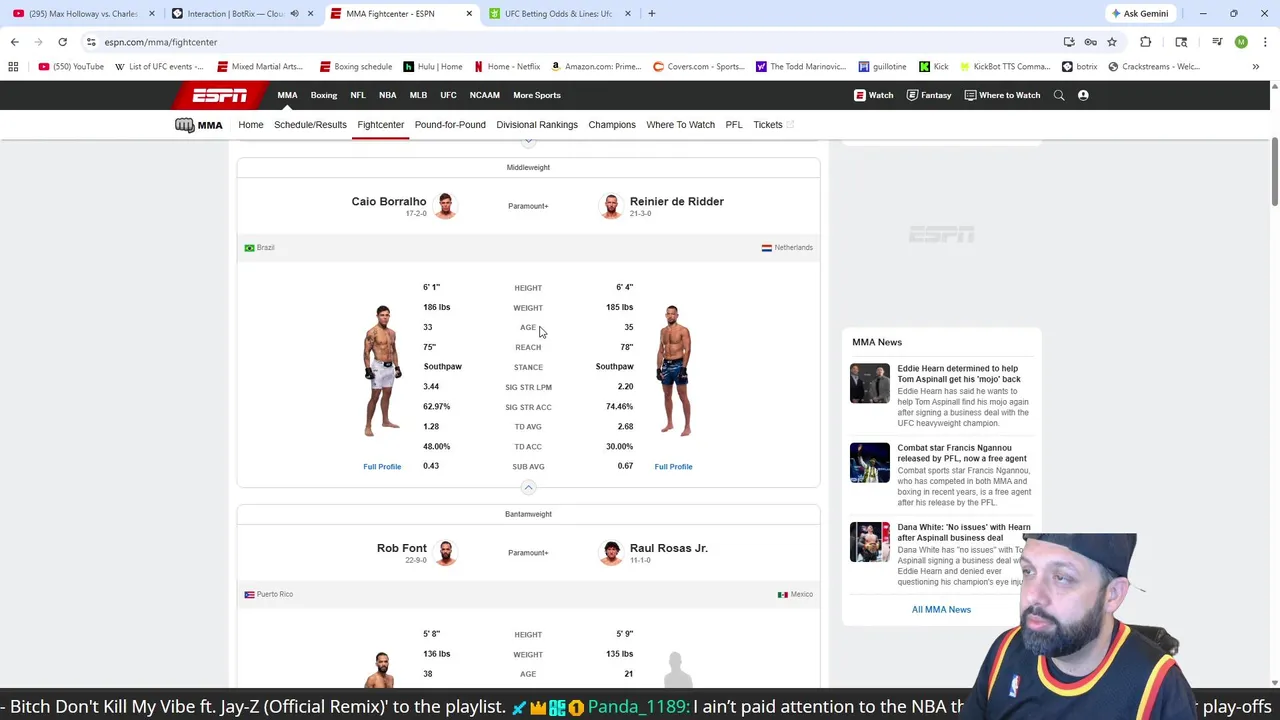Go to MMA Home tab
Image resolution: width=1280 pixels, height=720 pixels.
click(251, 125)
